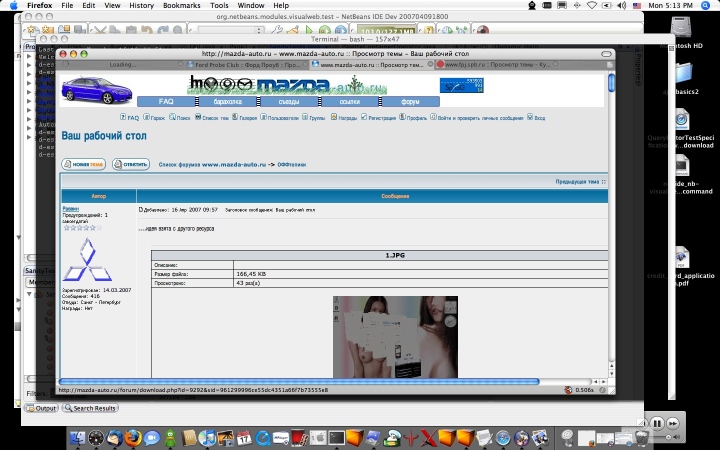The width and height of the screenshot is (720, 450).
Task: Open the History menu
Action: [141, 6]
